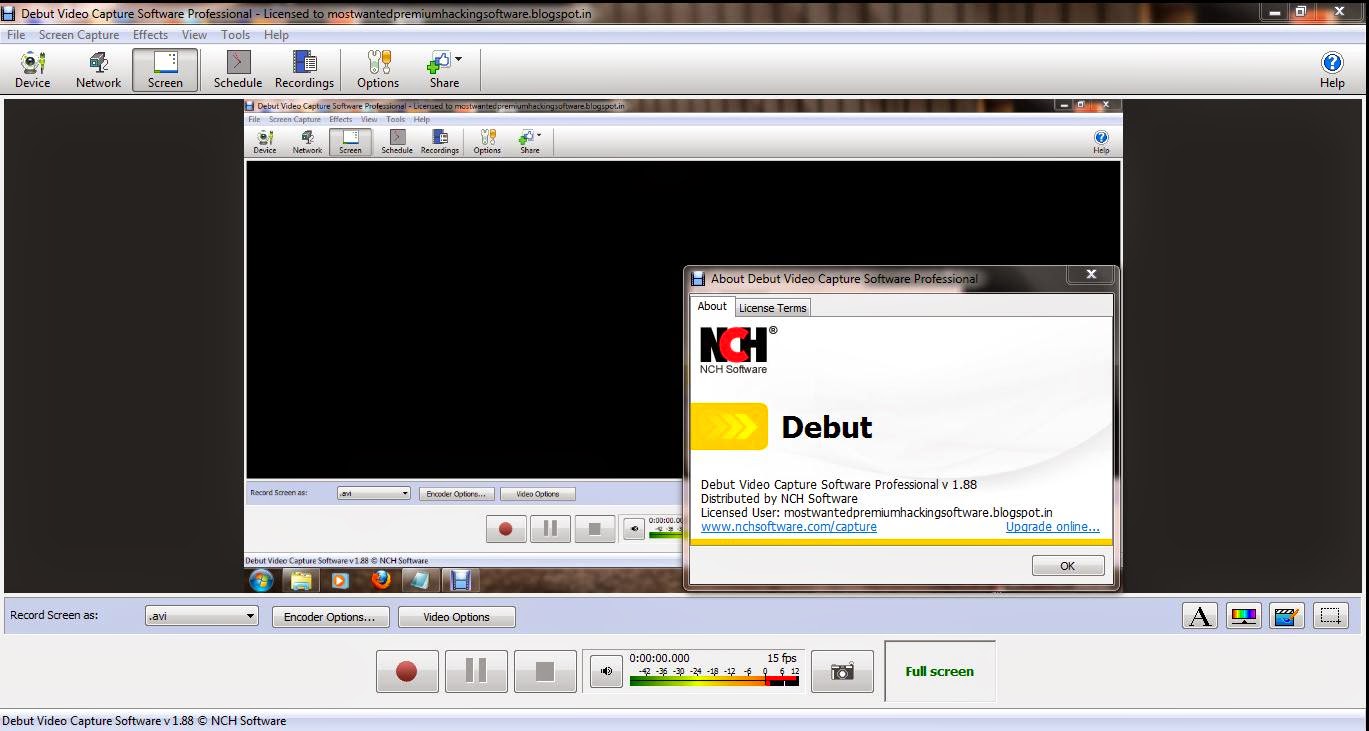The height and width of the screenshot is (731, 1369).
Task: Click the Screen icon in nested preview
Action: [350, 142]
